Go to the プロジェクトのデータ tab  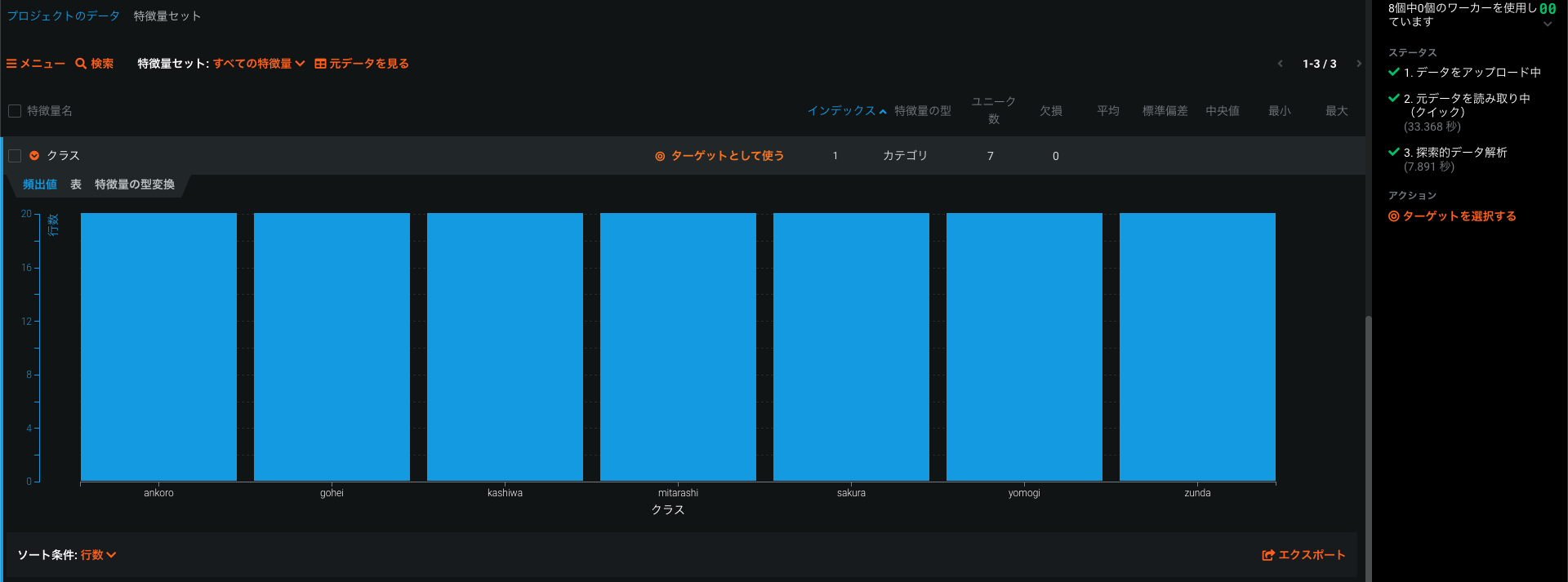click(63, 16)
